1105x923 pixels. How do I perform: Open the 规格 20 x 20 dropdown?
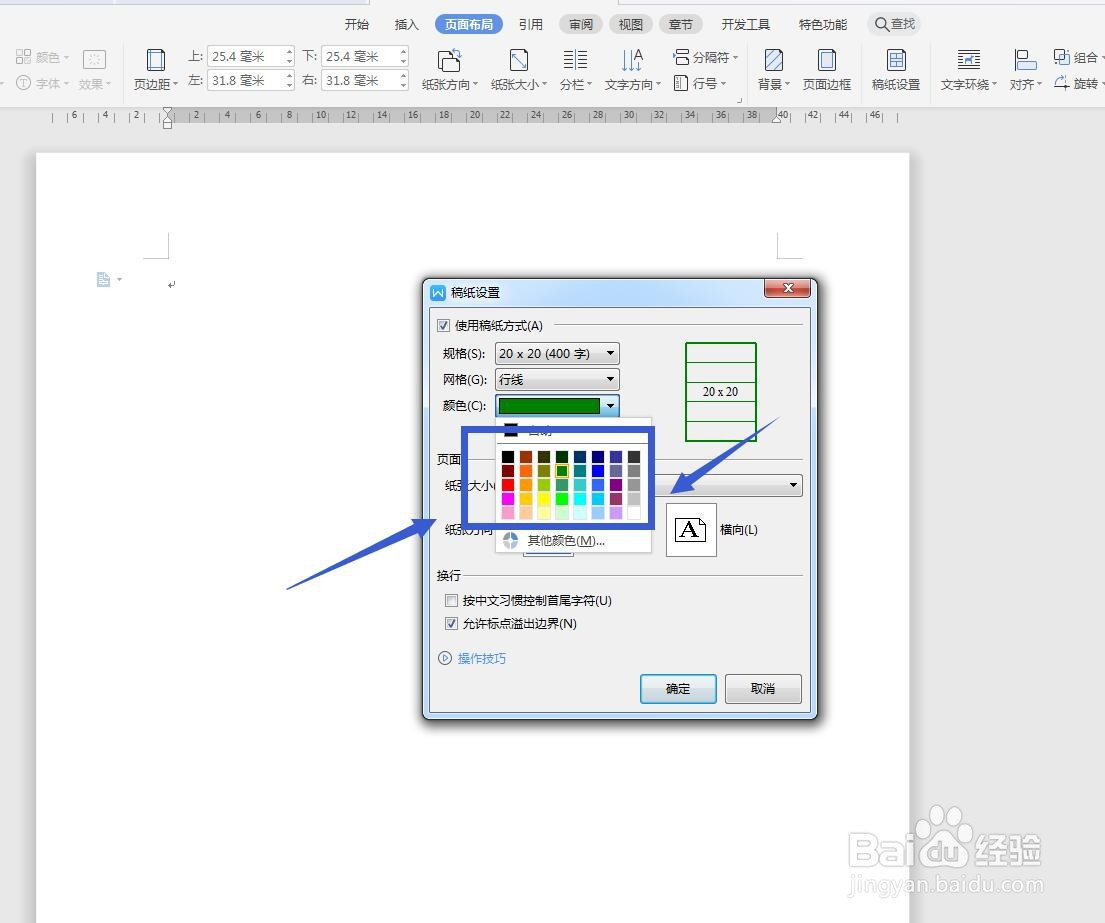click(x=557, y=354)
